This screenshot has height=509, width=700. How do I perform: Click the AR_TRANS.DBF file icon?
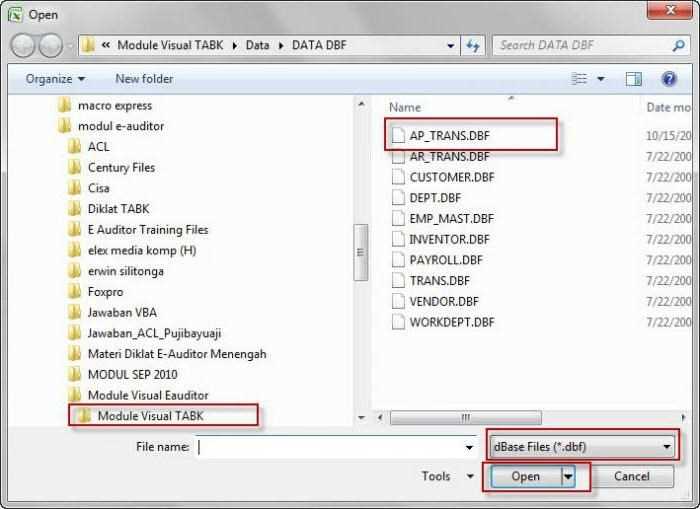[398, 156]
